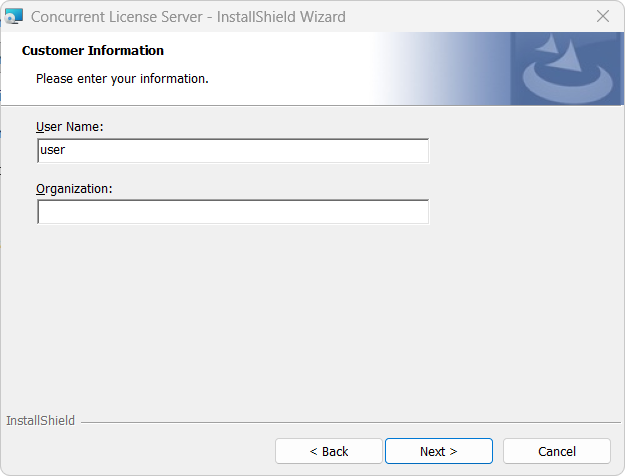The height and width of the screenshot is (476, 625).
Task: Select the Organization label
Action: [74, 189]
